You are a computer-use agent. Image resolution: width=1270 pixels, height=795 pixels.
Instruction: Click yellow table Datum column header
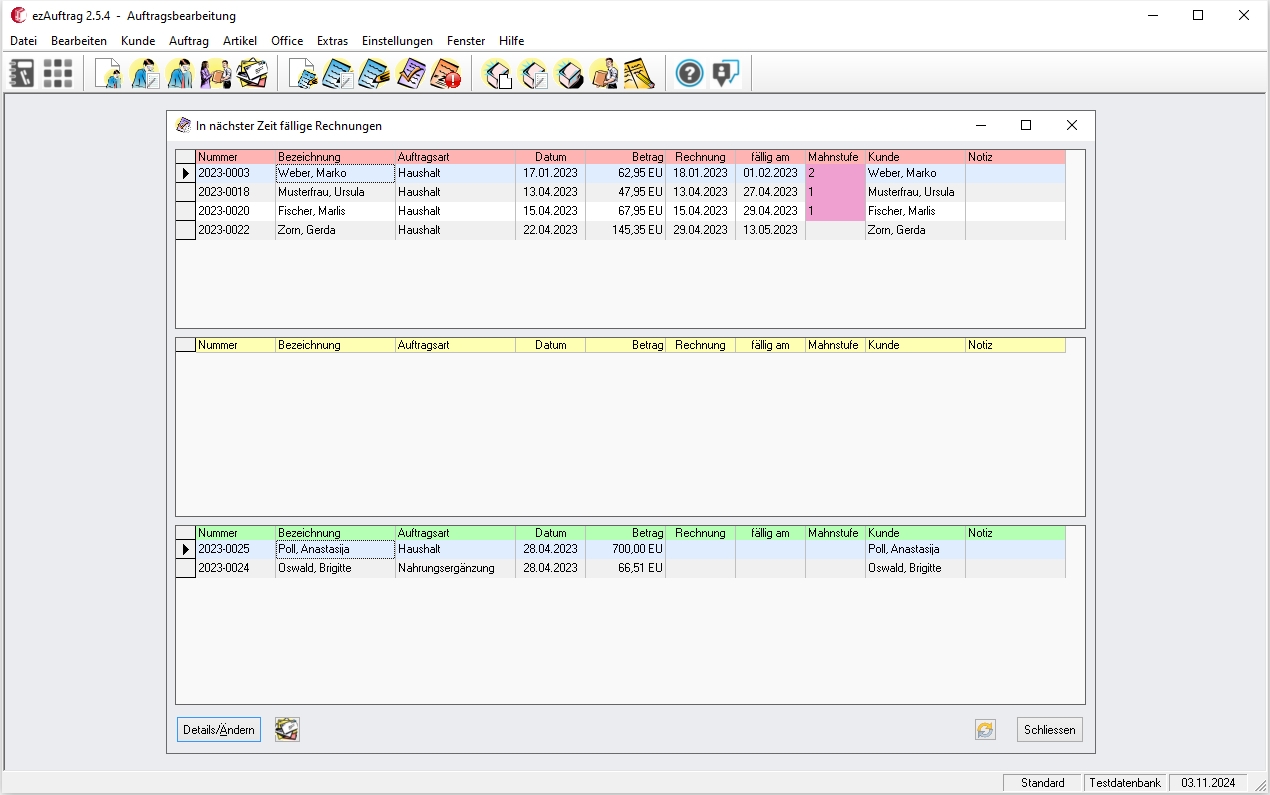coord(550,345)
